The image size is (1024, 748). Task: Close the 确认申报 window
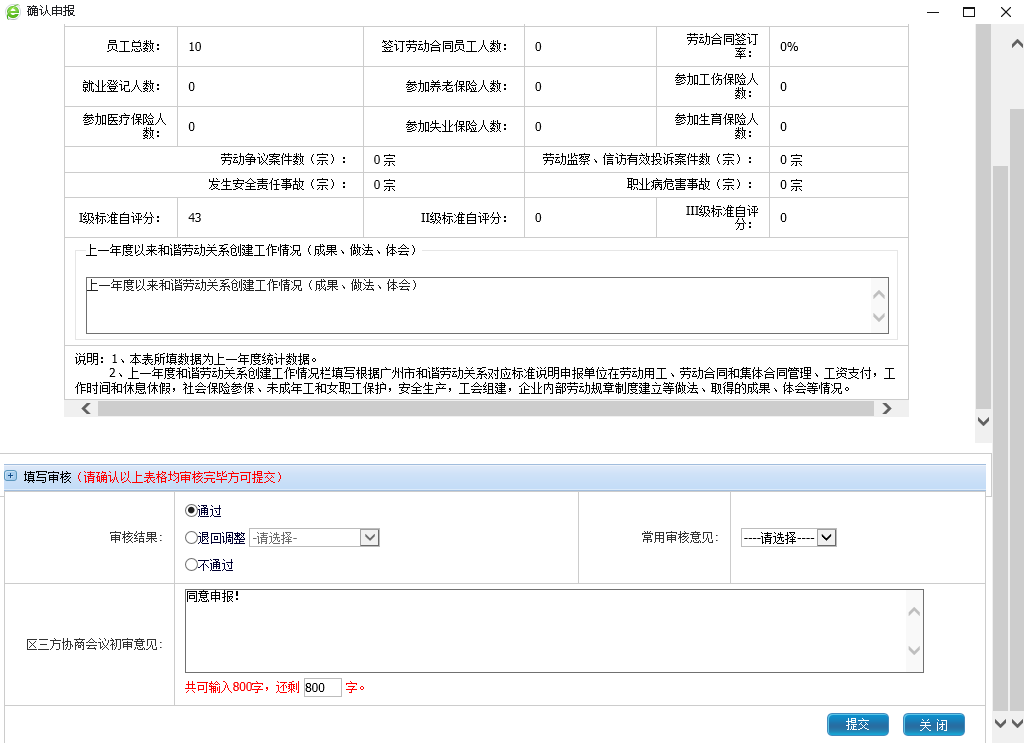click(1006, 12)
